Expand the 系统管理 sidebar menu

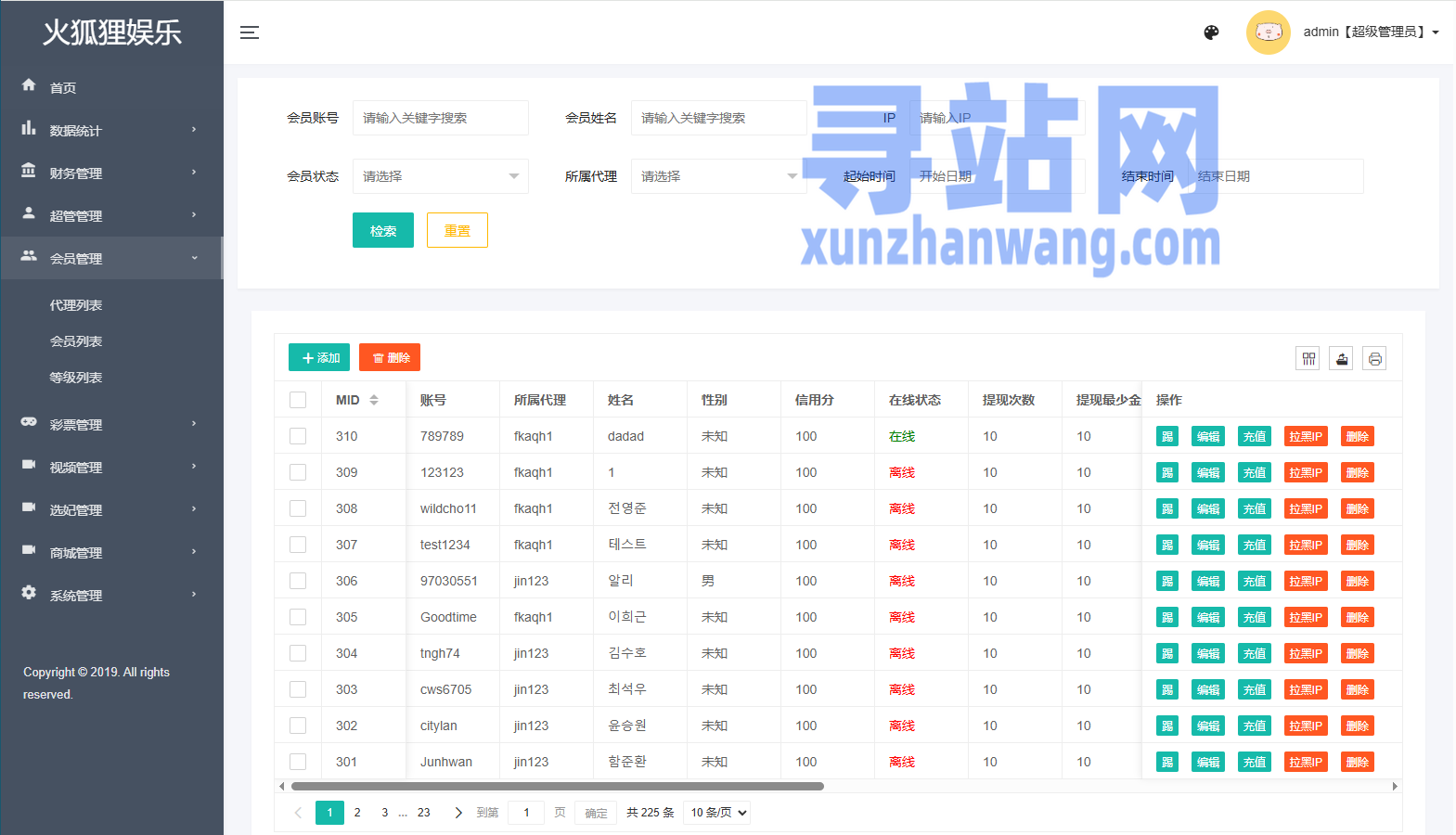pos(111,595)
